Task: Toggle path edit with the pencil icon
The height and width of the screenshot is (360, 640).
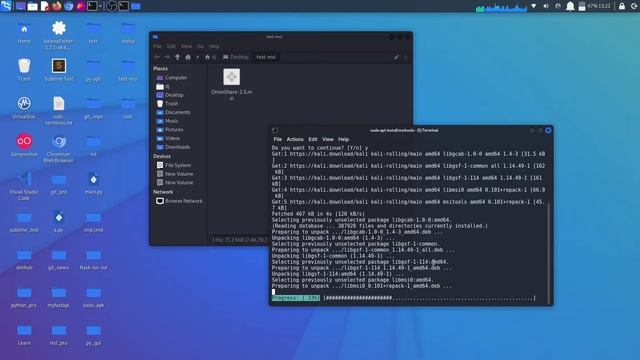Action: pyautogui.click(x=396, y=57)
